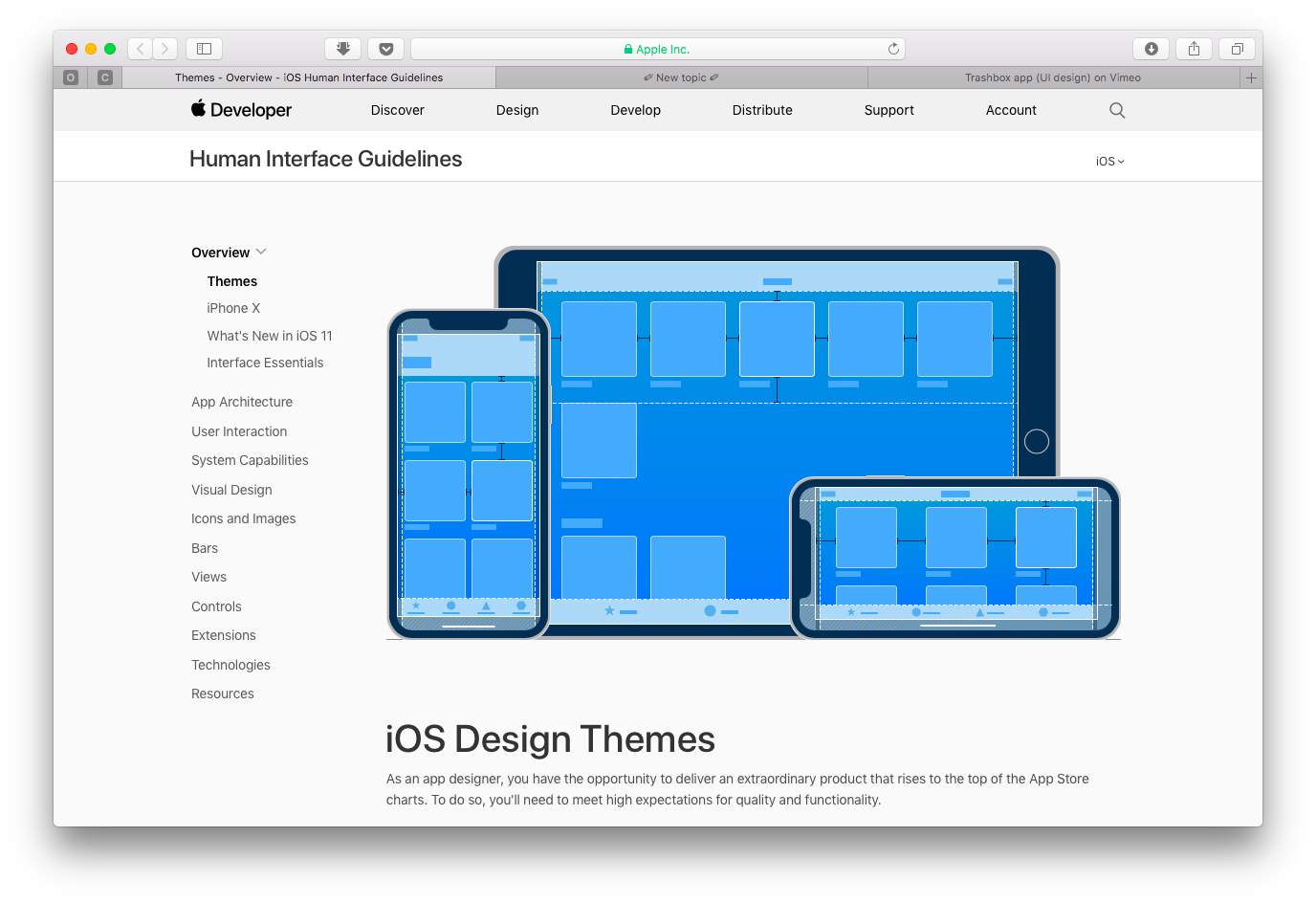Open Interface Essentials in the sidebar
Viewport: 1316px width, 903px height.
coord(265,363)
